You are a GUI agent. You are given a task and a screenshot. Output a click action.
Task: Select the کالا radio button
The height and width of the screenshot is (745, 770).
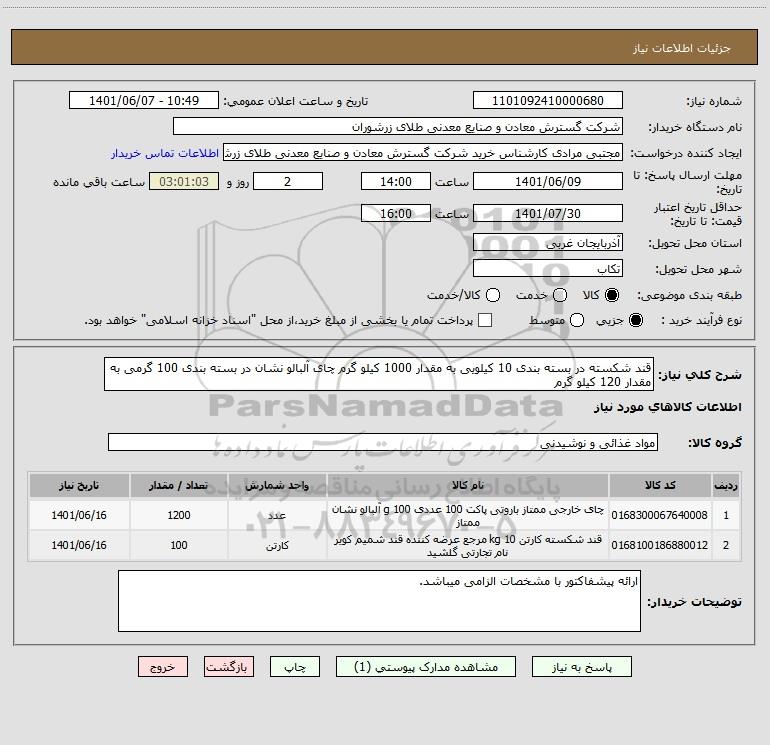(x=612, y=295)
